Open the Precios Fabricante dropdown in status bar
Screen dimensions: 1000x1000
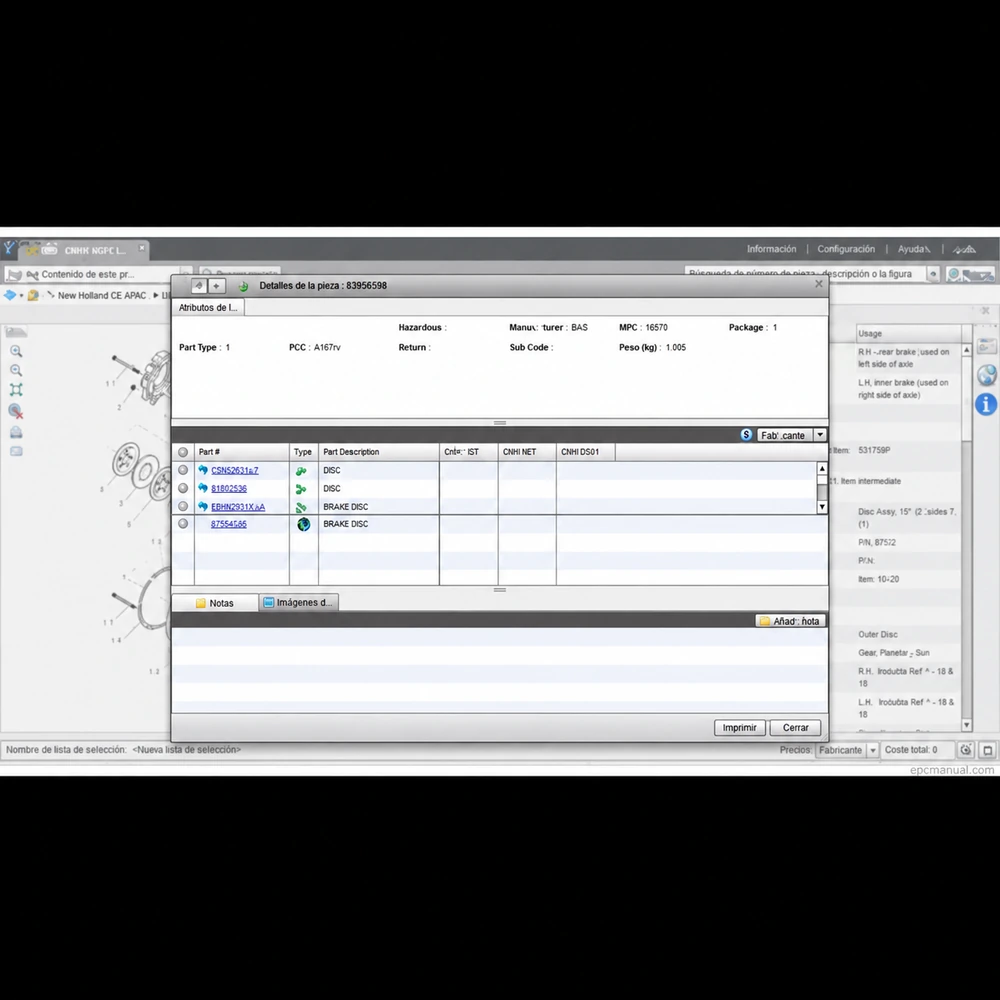(872, 750)
